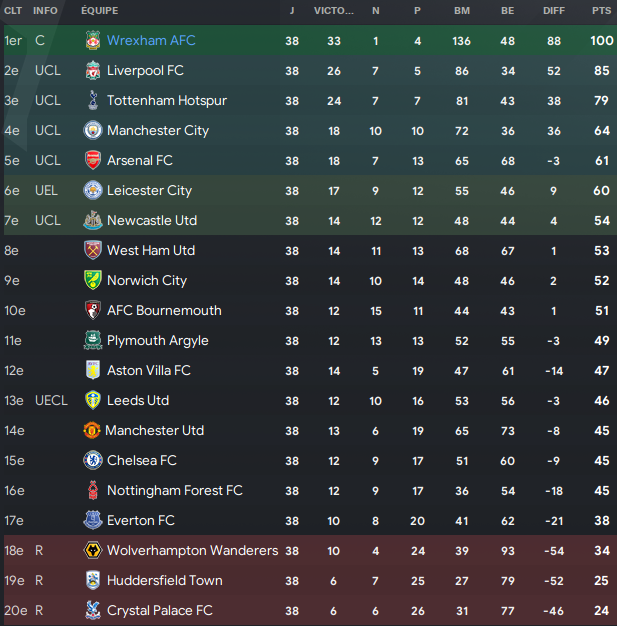Click the Arsenal FC cannon crest
The height and width of the screenshot is (626, 617).
point(93,160)
